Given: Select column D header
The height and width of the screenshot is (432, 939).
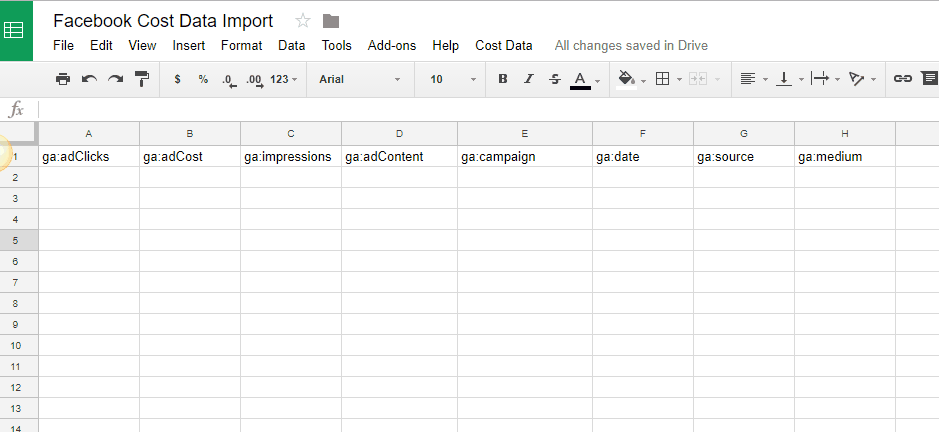Looking at the screenshot, I should pyautogui.click(x=399, y=134).
